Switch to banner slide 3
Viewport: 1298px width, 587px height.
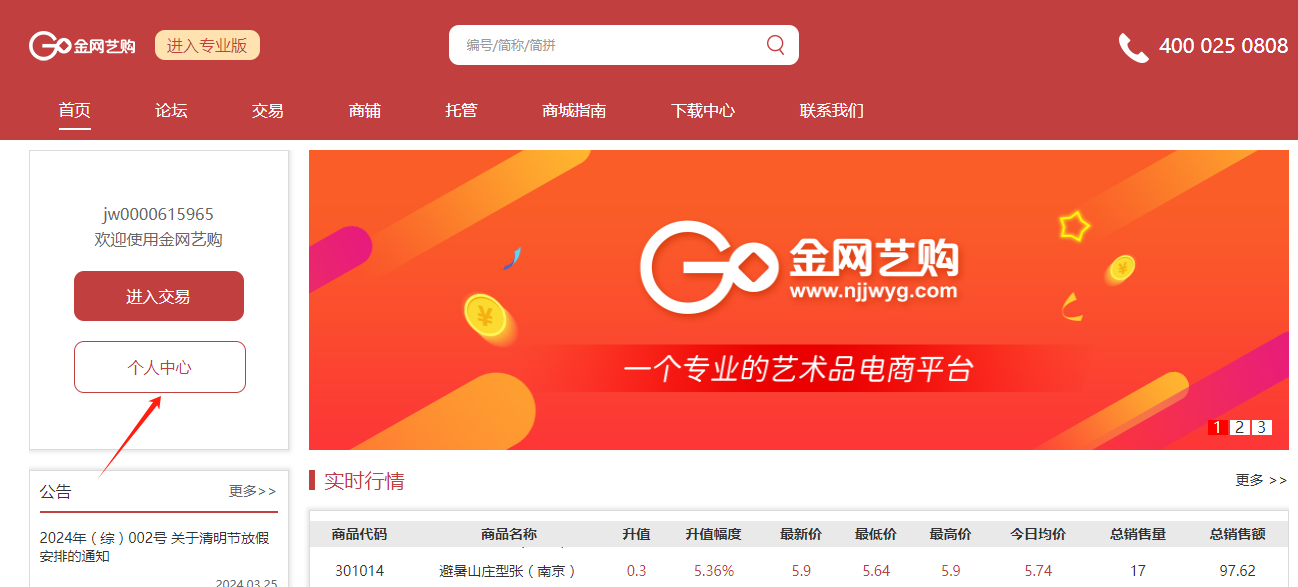1262,427
